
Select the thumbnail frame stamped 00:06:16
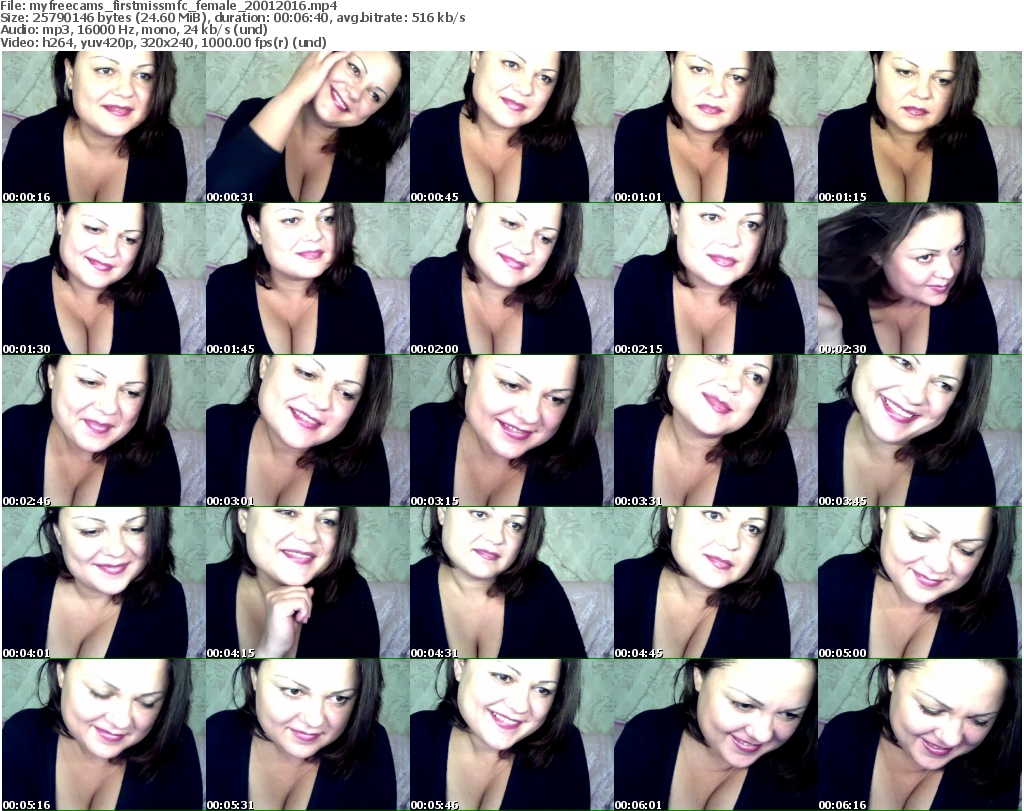point(920,735)
